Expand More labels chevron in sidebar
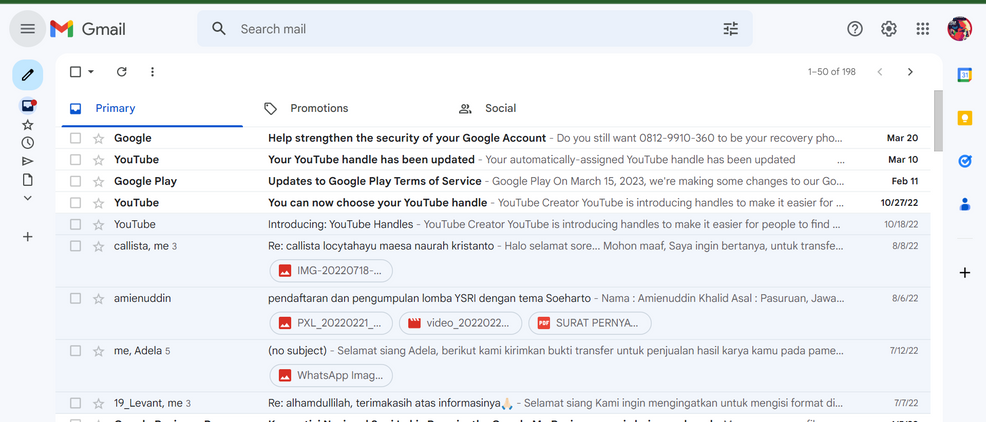The width and height of the screenshot is (986, 422). pyautogui.click(x=28, y=198)
